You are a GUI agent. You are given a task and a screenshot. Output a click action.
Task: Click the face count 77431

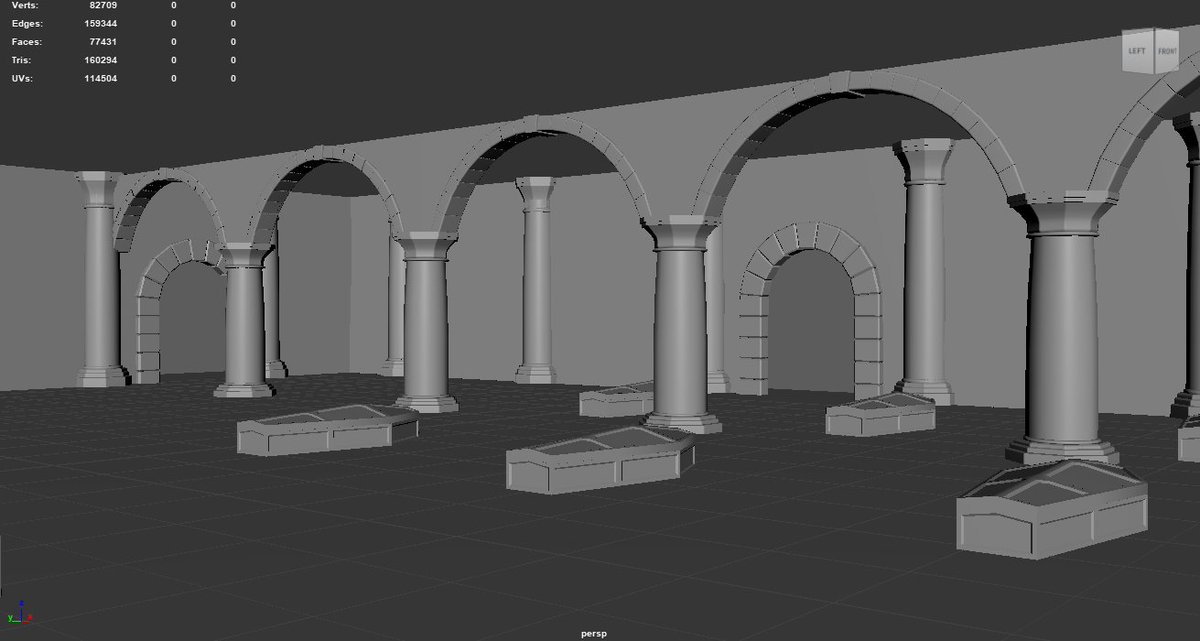click(103, 42)
